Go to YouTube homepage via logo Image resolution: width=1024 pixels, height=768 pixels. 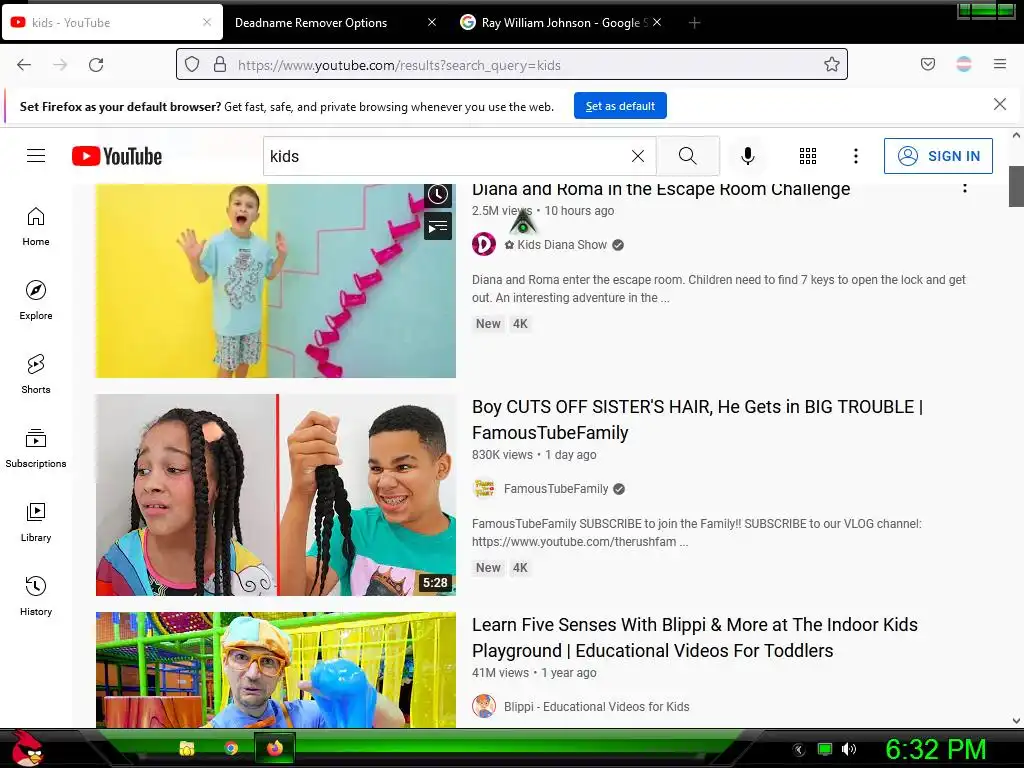tap(117, 156)
